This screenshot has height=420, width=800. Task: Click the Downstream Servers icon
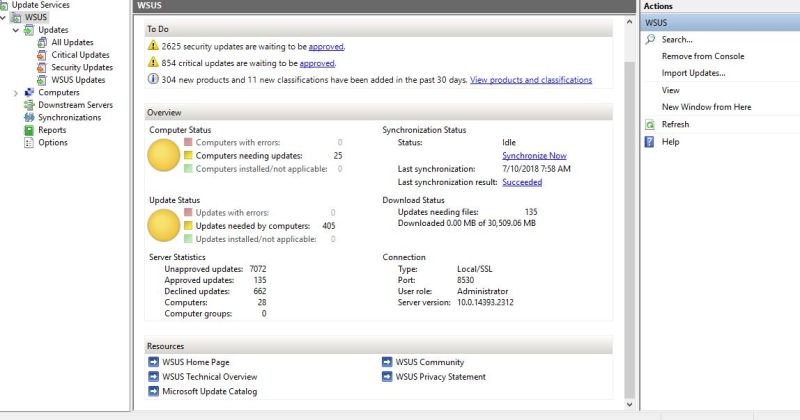click(x=29, y=105)
